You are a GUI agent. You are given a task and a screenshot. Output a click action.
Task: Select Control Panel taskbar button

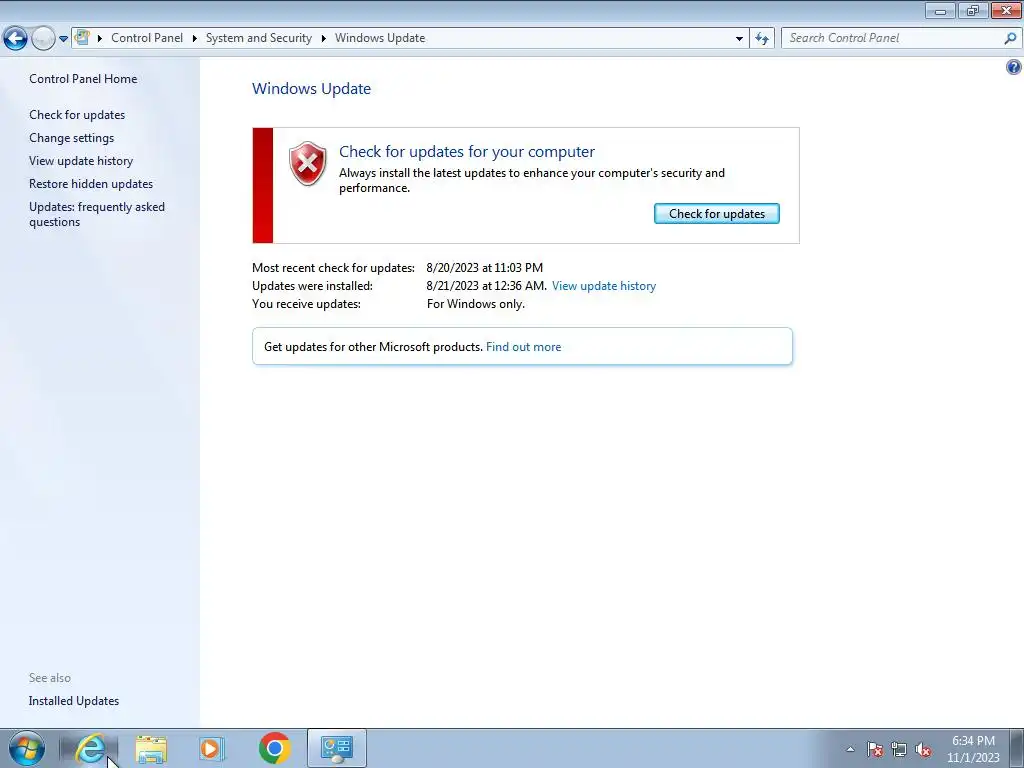click(337, 748)
